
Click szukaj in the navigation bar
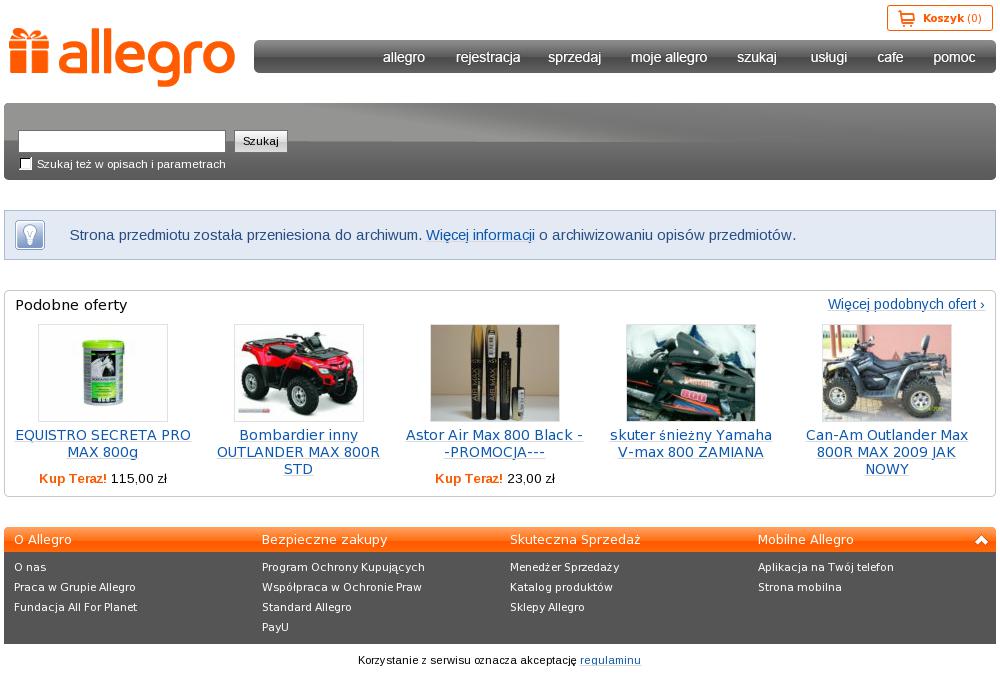757,57
